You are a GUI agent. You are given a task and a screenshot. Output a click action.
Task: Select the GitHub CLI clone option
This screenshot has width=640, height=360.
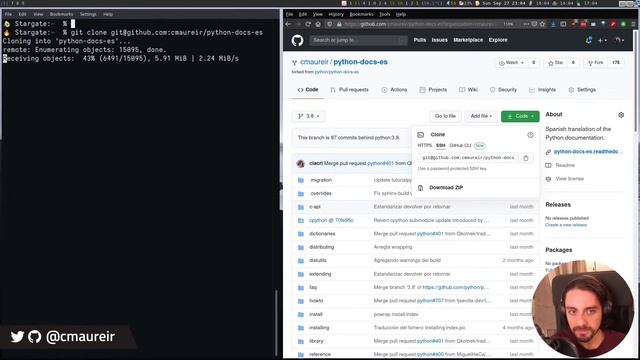coord(460,145)
